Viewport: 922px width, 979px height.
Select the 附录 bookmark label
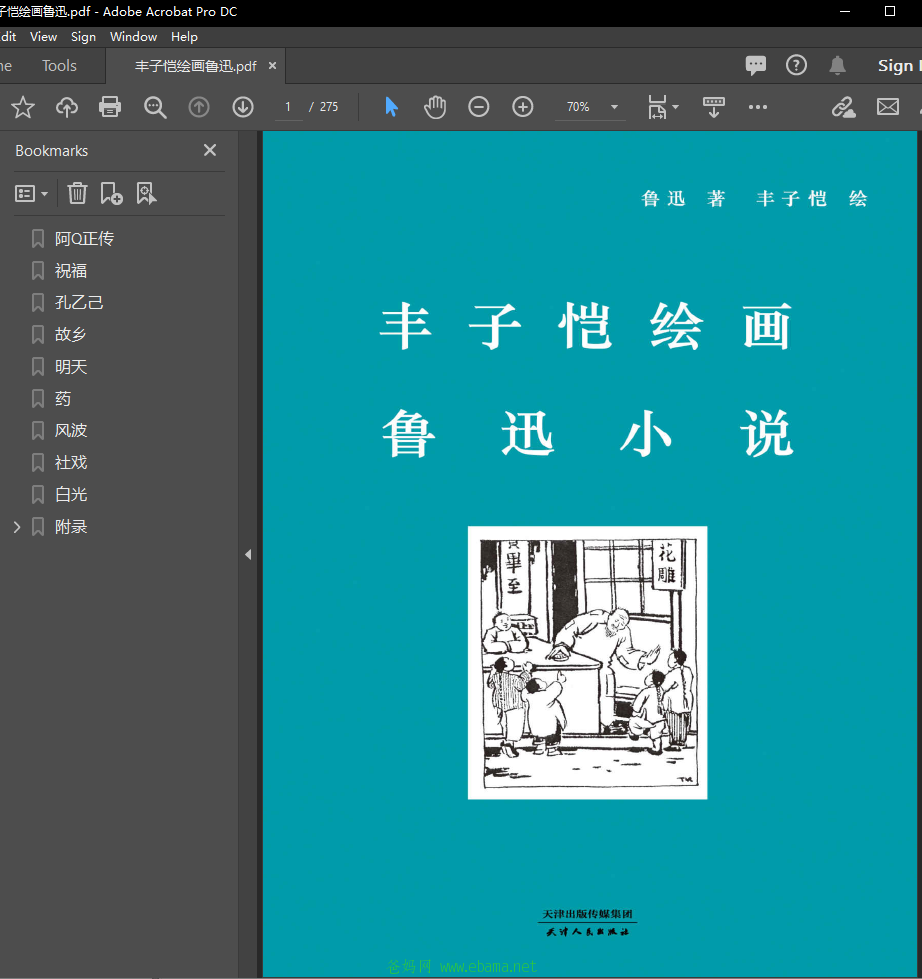point(71,527)
